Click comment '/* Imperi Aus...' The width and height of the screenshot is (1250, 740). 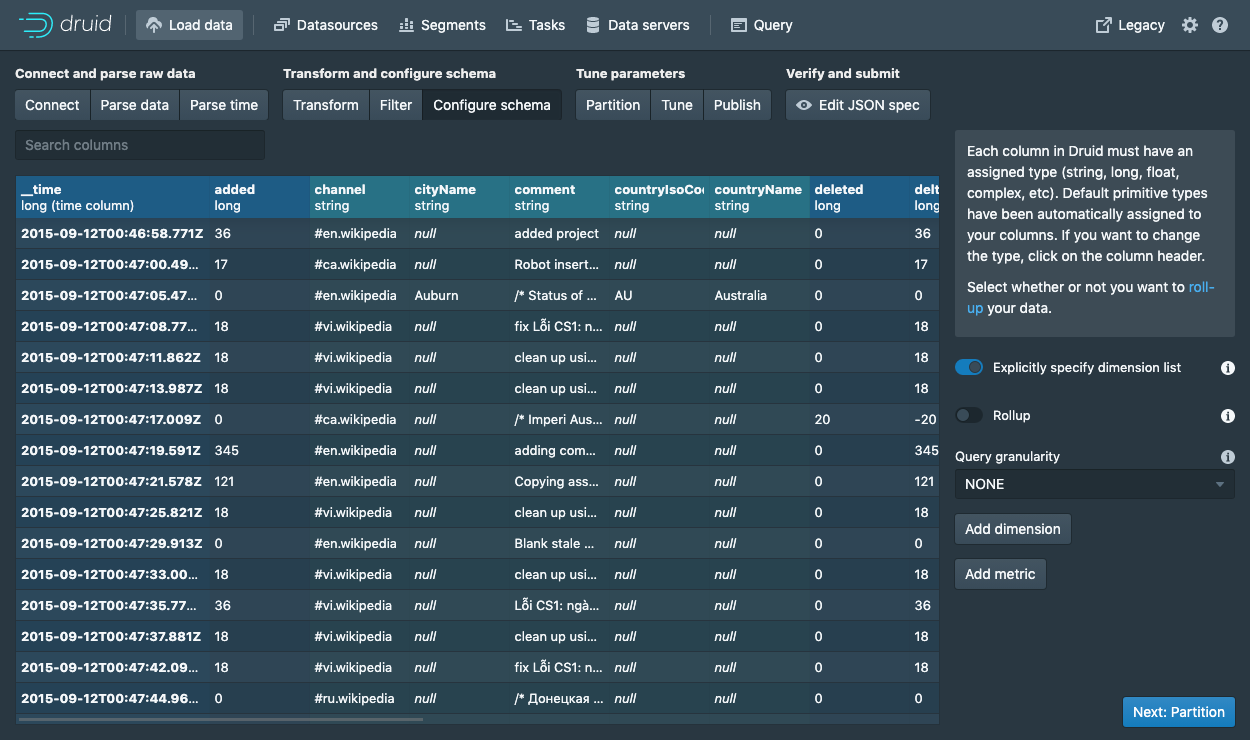tap(560, 420)
